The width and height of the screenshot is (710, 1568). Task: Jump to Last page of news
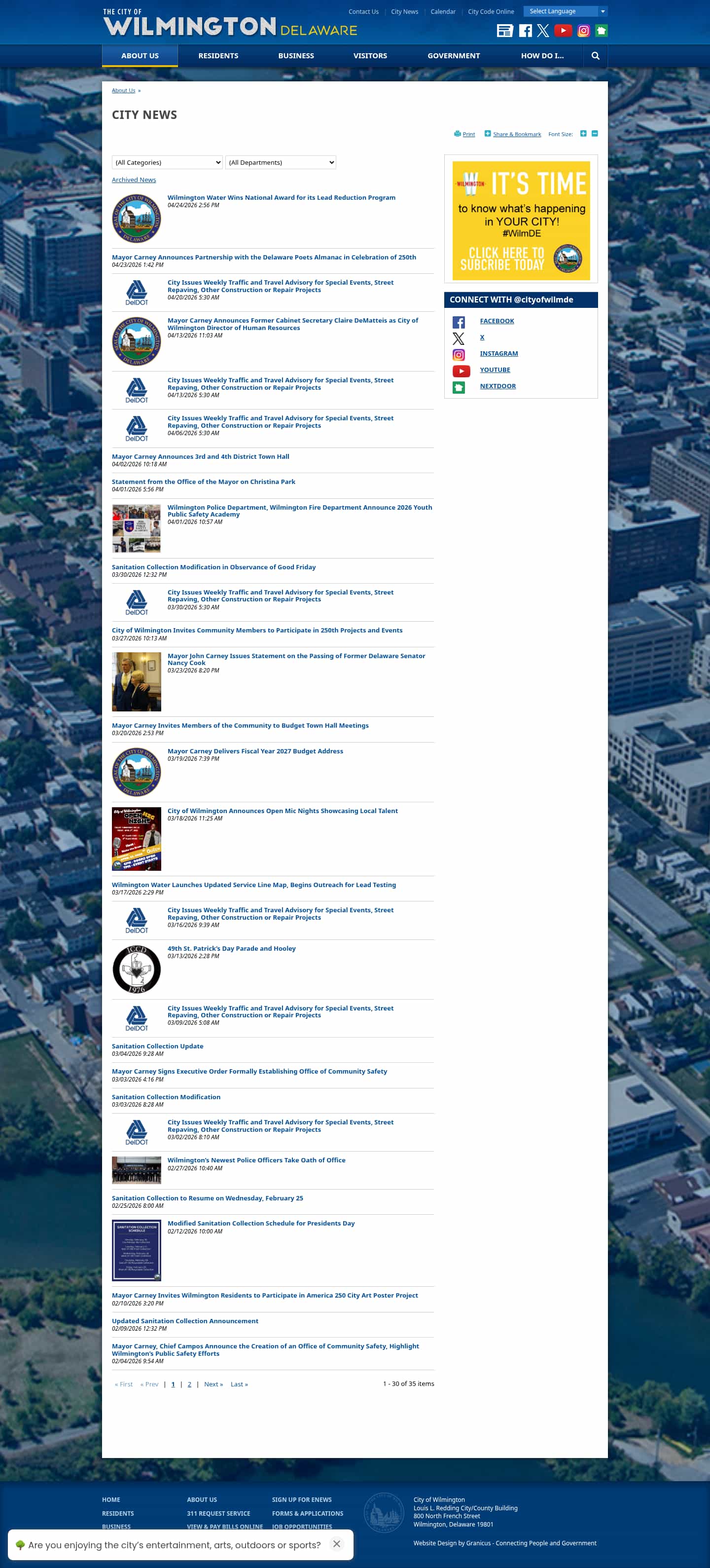tap(239, 1383)
